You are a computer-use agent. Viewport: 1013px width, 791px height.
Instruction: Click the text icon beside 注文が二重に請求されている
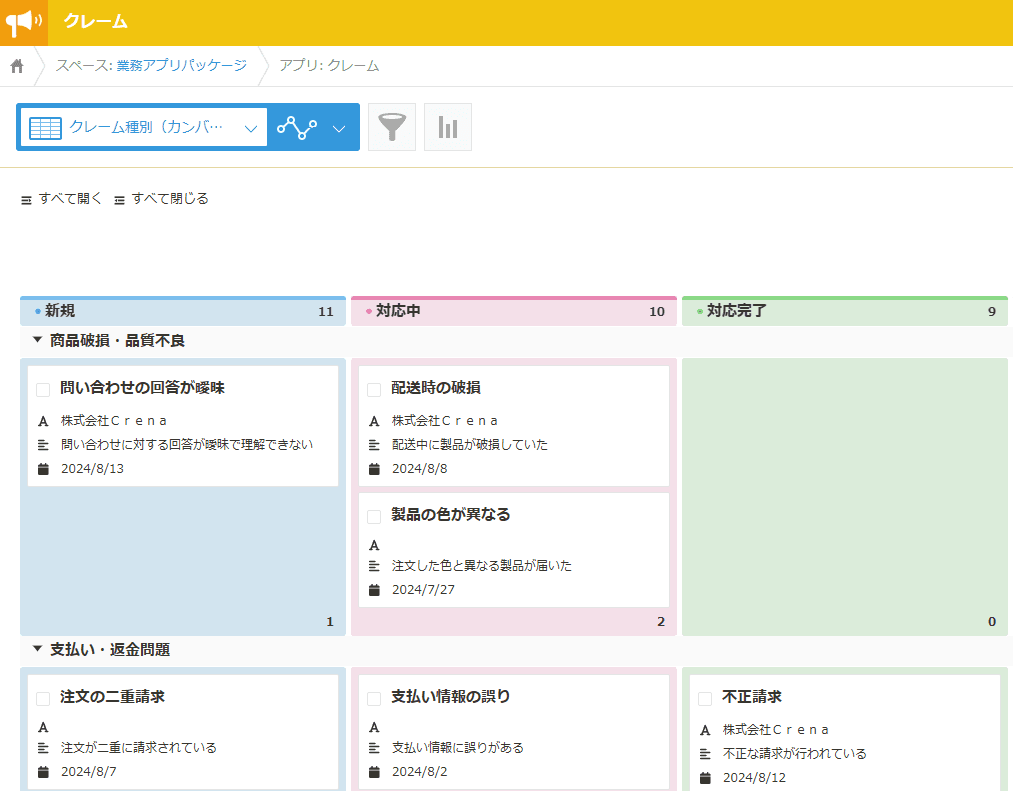pyautogui.click(x=43, y=748)
